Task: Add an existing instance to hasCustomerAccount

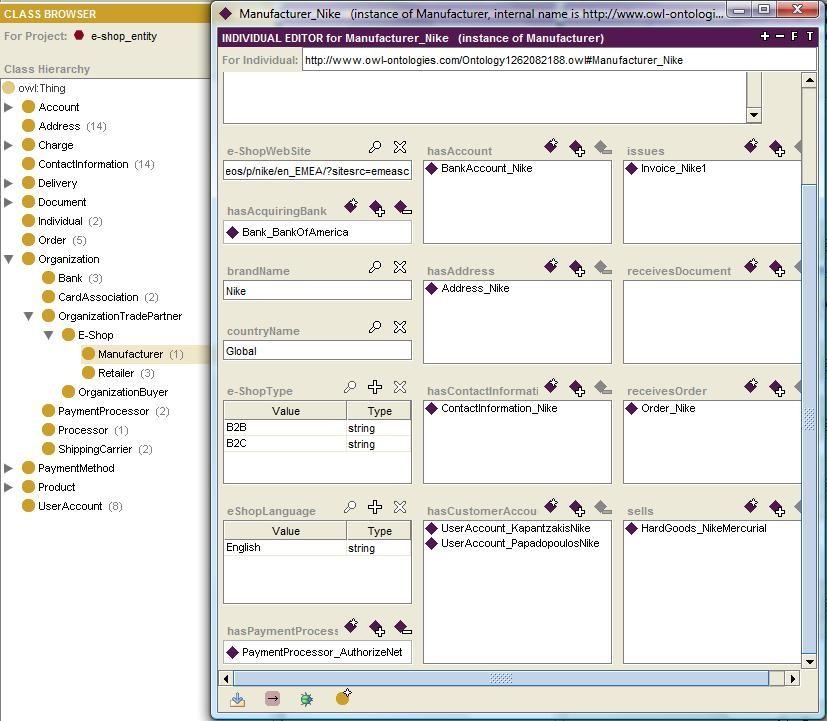Action: [x=577, y=508]
